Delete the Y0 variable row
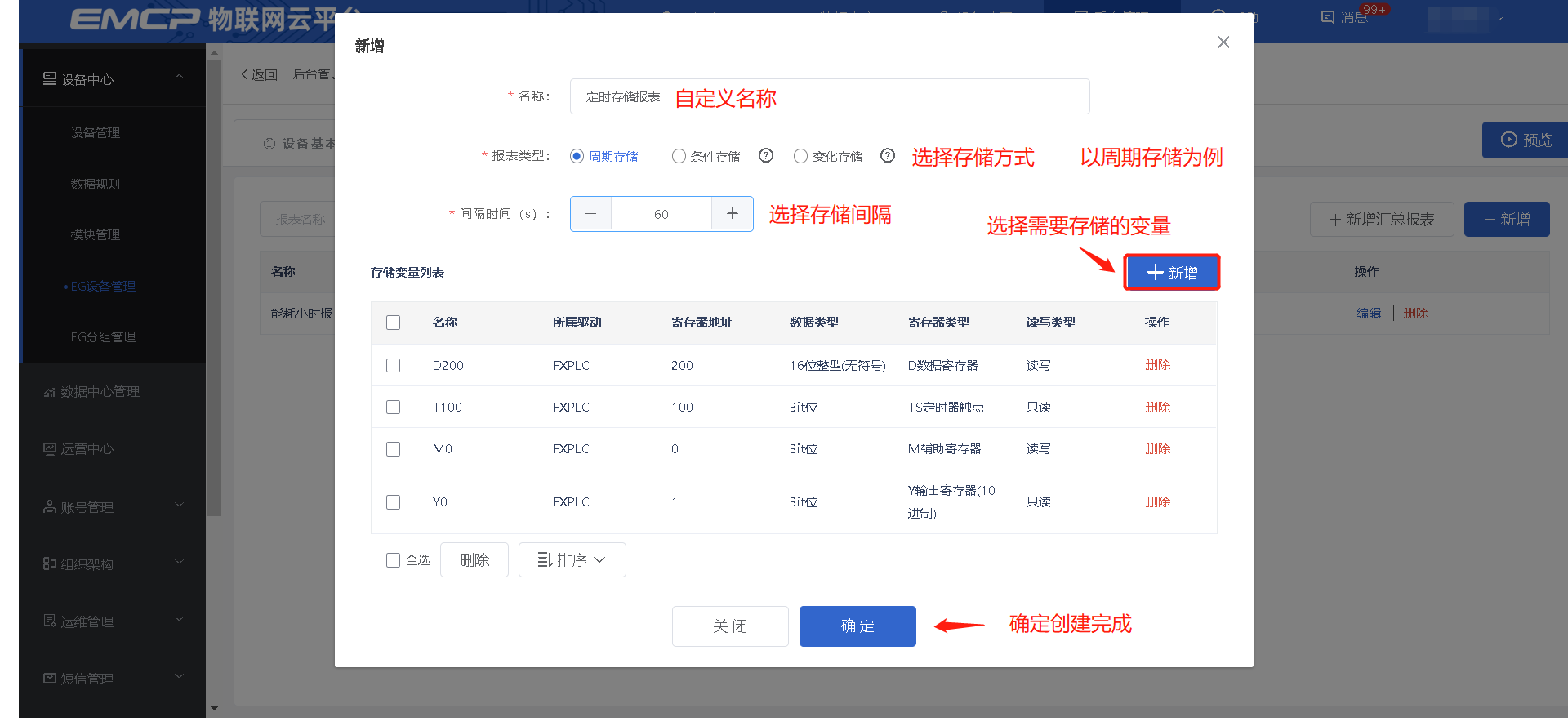 [1157, 502]
